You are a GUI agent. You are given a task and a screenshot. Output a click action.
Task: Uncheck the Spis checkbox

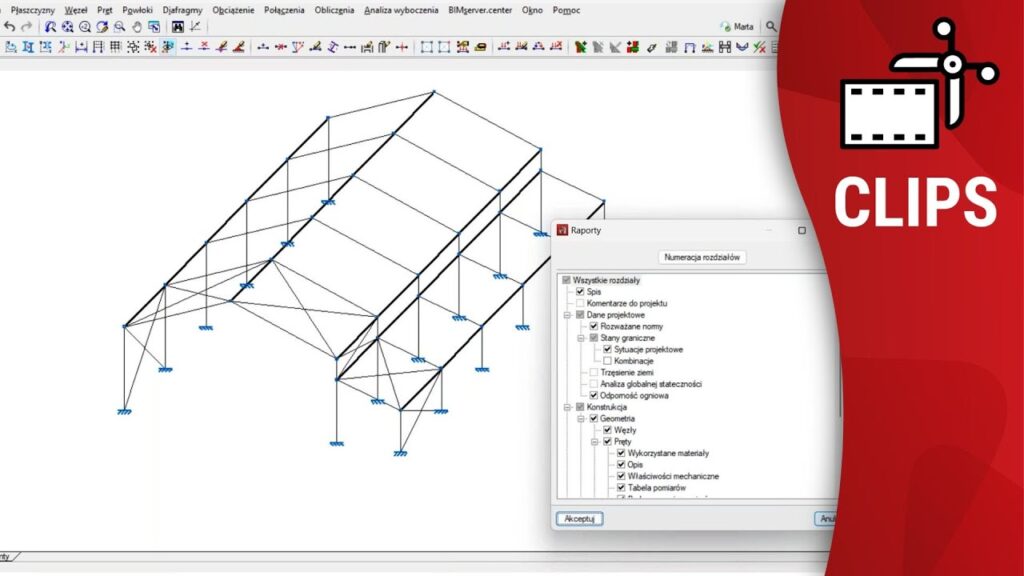[x=580, y=292]
